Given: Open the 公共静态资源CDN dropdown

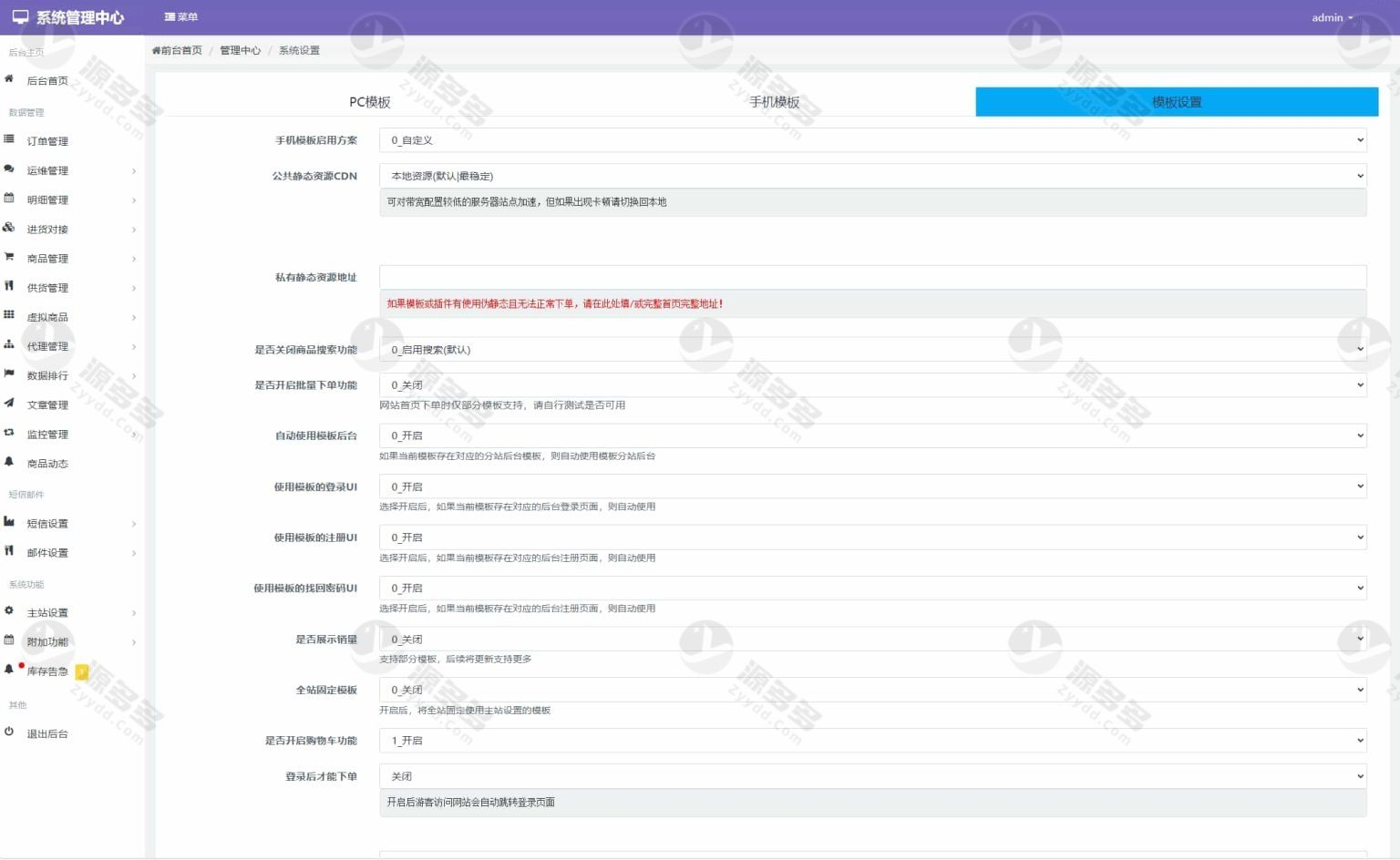Looking at the screenshot, I should (871, 176).
